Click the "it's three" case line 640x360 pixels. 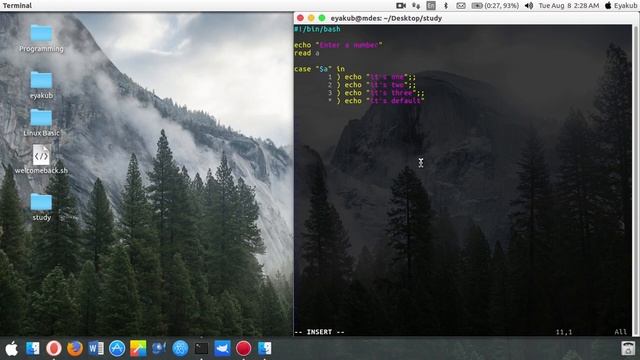pyautogui.click(x=376, y=93)
